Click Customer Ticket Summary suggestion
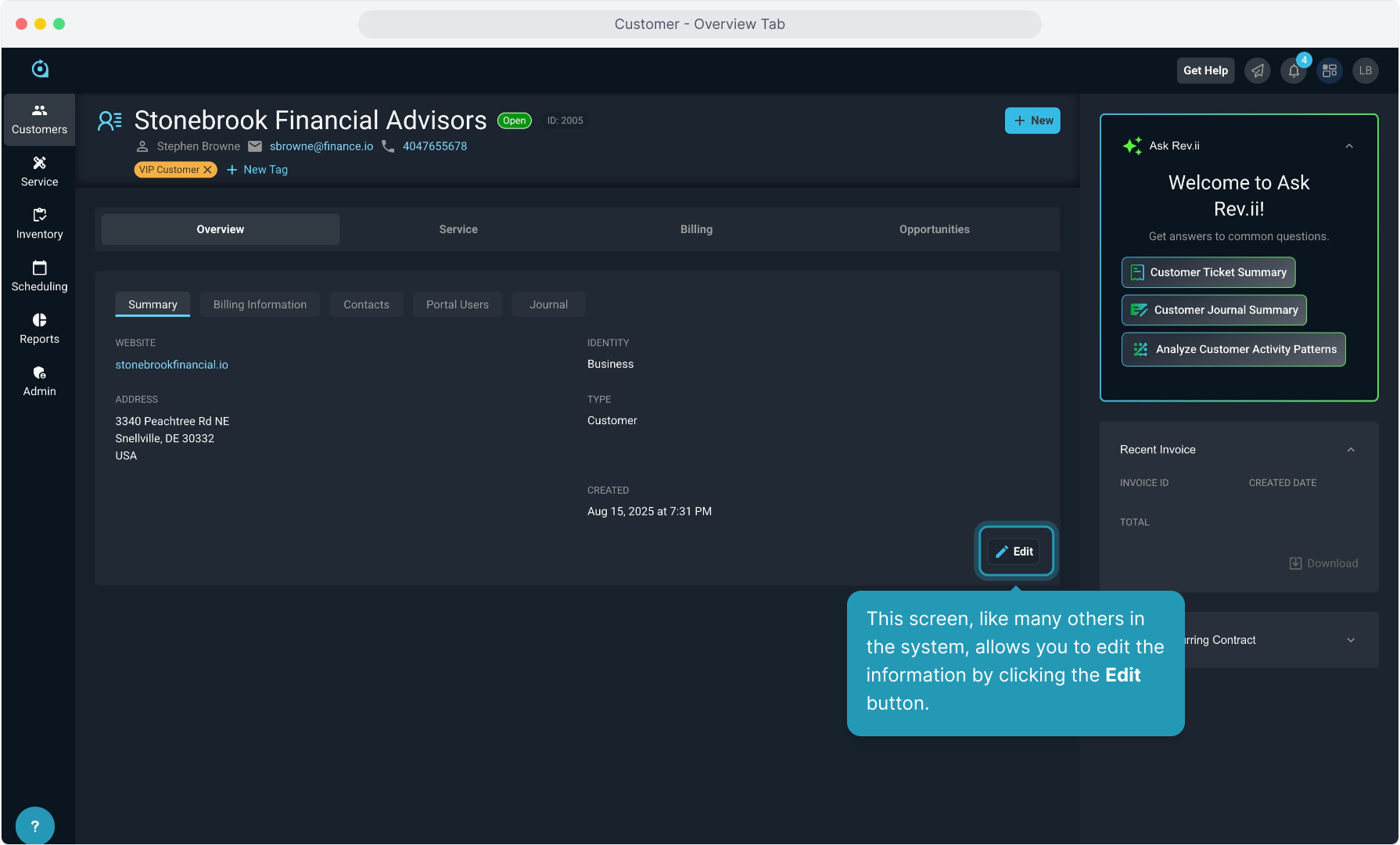This screenshot has width=1400, height=845. (x=1208, y=272)
